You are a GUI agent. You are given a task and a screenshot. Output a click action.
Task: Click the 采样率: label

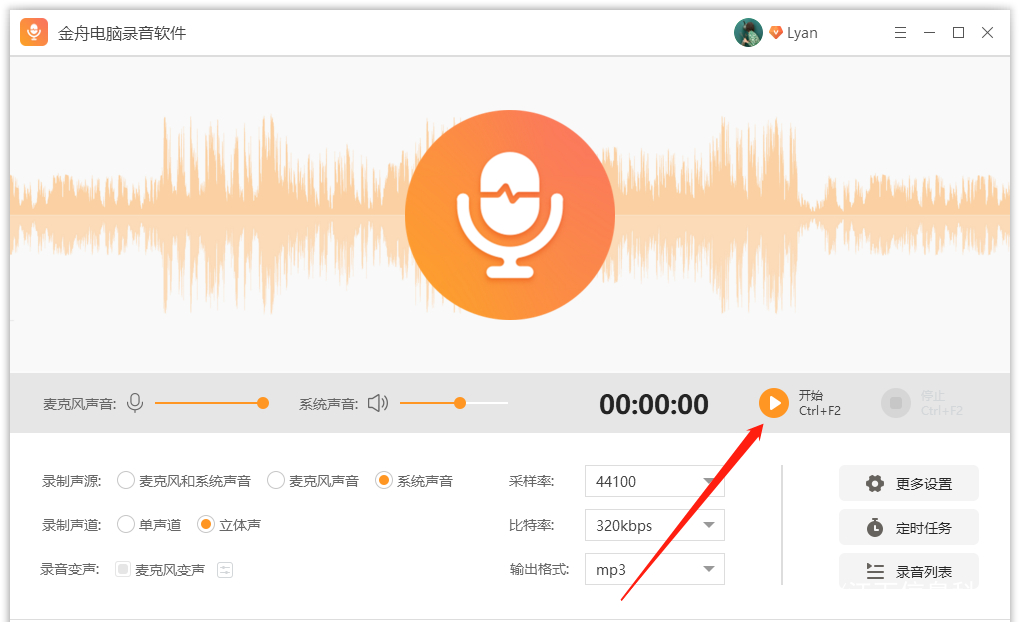531,481
